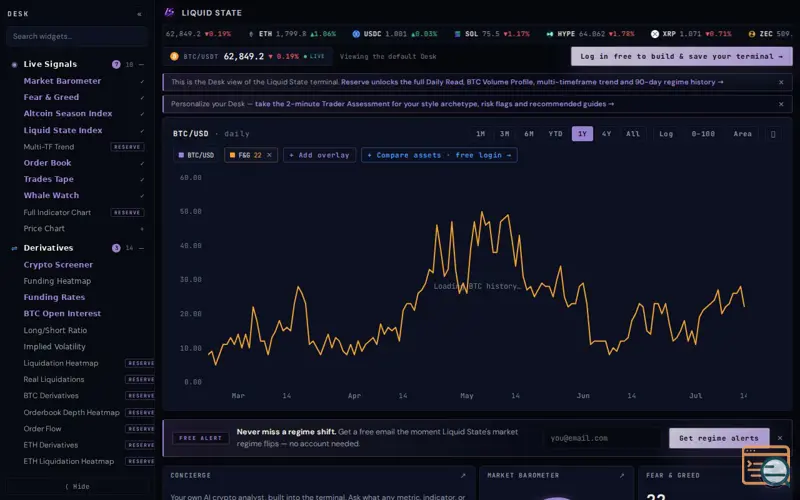This screenshot has width=800, height=500.
Task: Click the USDC coin icon in ticker
Action: click(356, 34)
